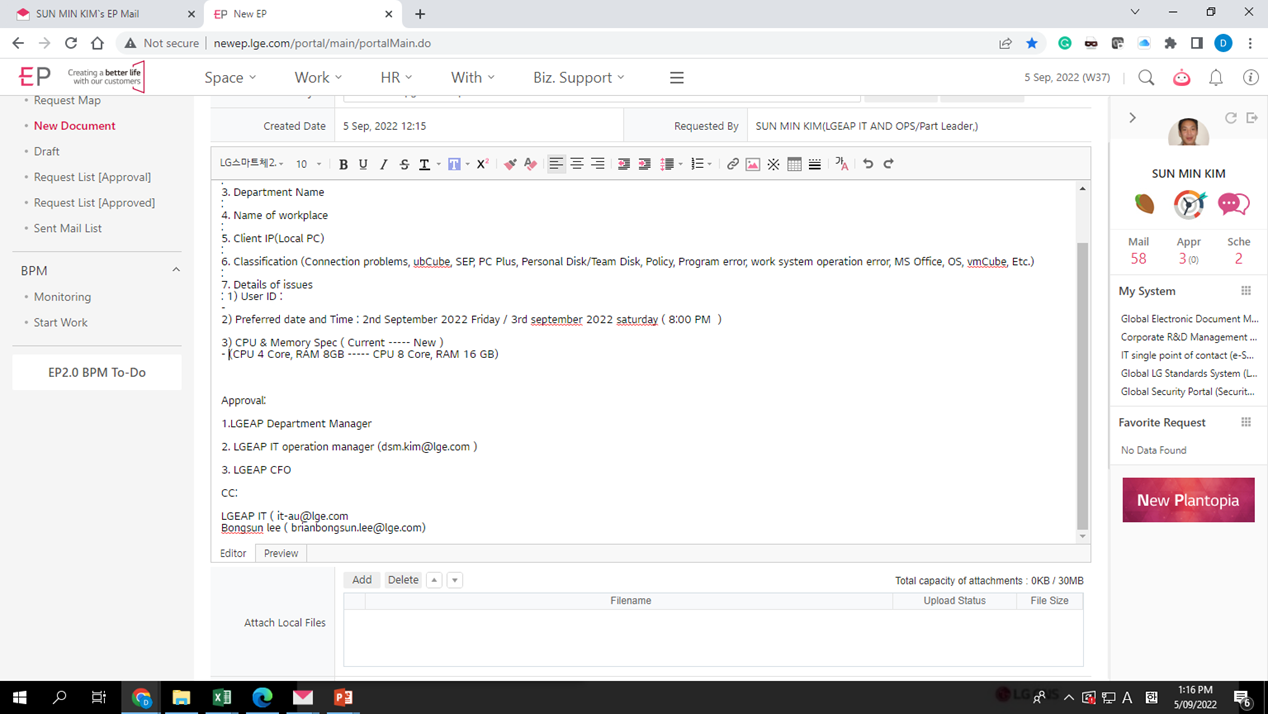This screenshot has height=714, width=1268.
Task: Click the Delete attachment button
Action: coord(403,580)
